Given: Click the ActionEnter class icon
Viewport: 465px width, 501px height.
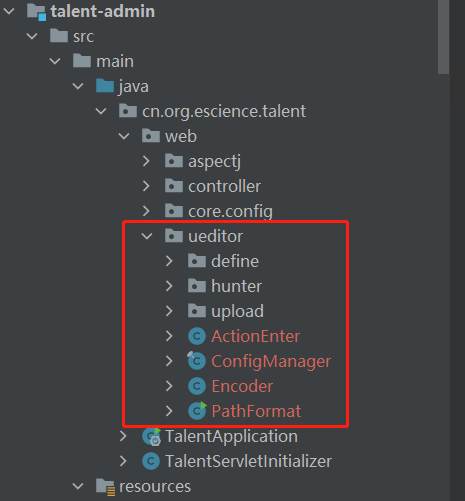Looking at the screenshot, I should coord(197,336).
